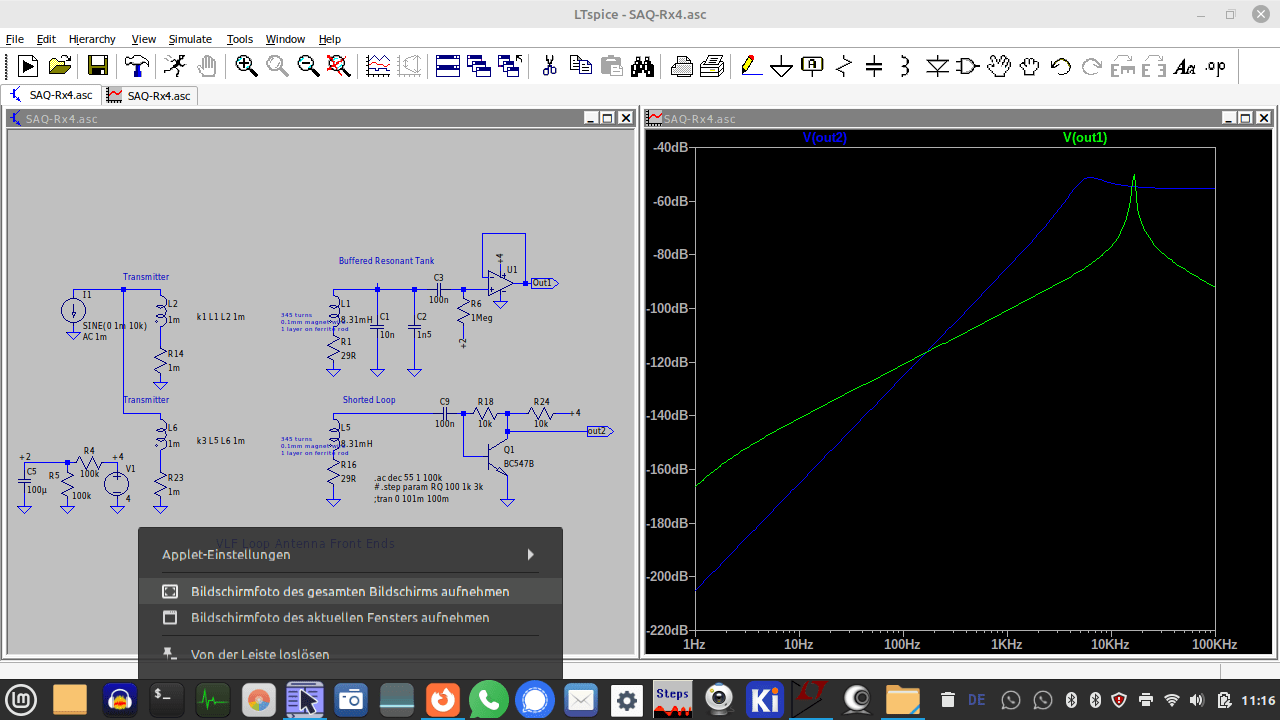This screenshot has height=720, width=1280.
Task: Click the BC547B transistor label
Action: tap(519, 464)
